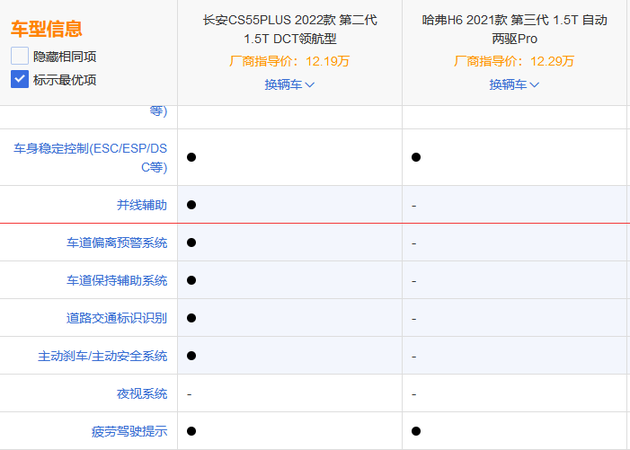The image size is (630, 450).
Task: Click 哈弗's filled dot in 车身稳定控制 row
Action: point(415,157)
